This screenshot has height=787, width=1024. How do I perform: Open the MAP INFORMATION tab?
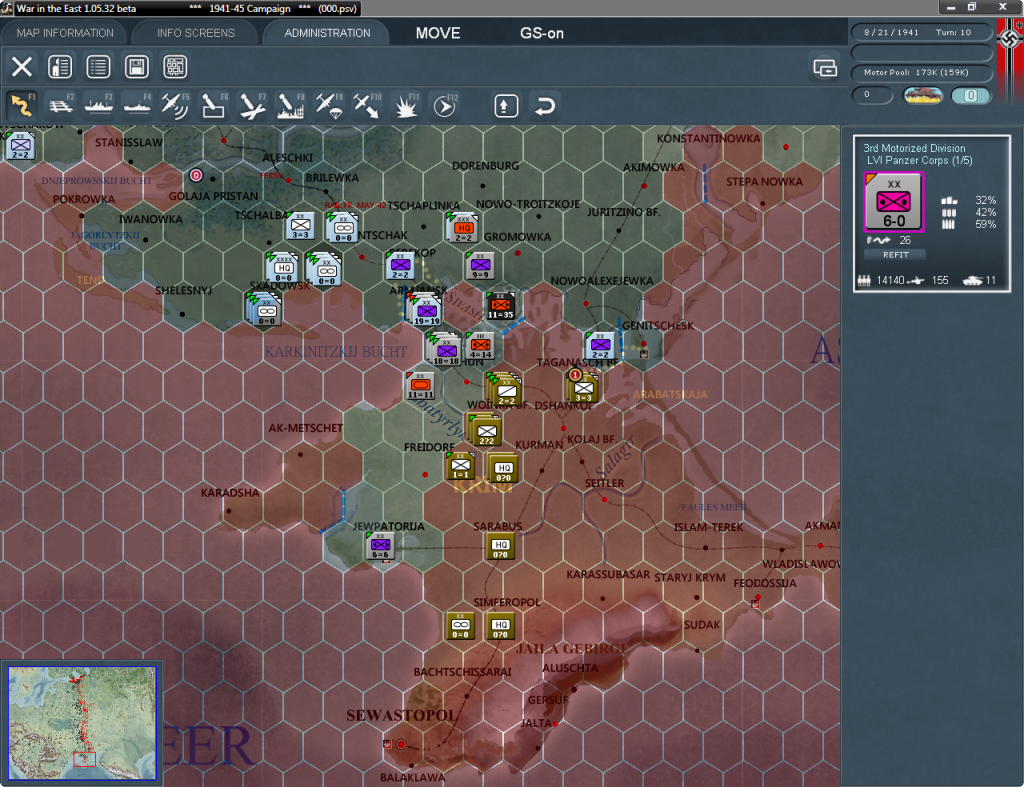point(65,33)
